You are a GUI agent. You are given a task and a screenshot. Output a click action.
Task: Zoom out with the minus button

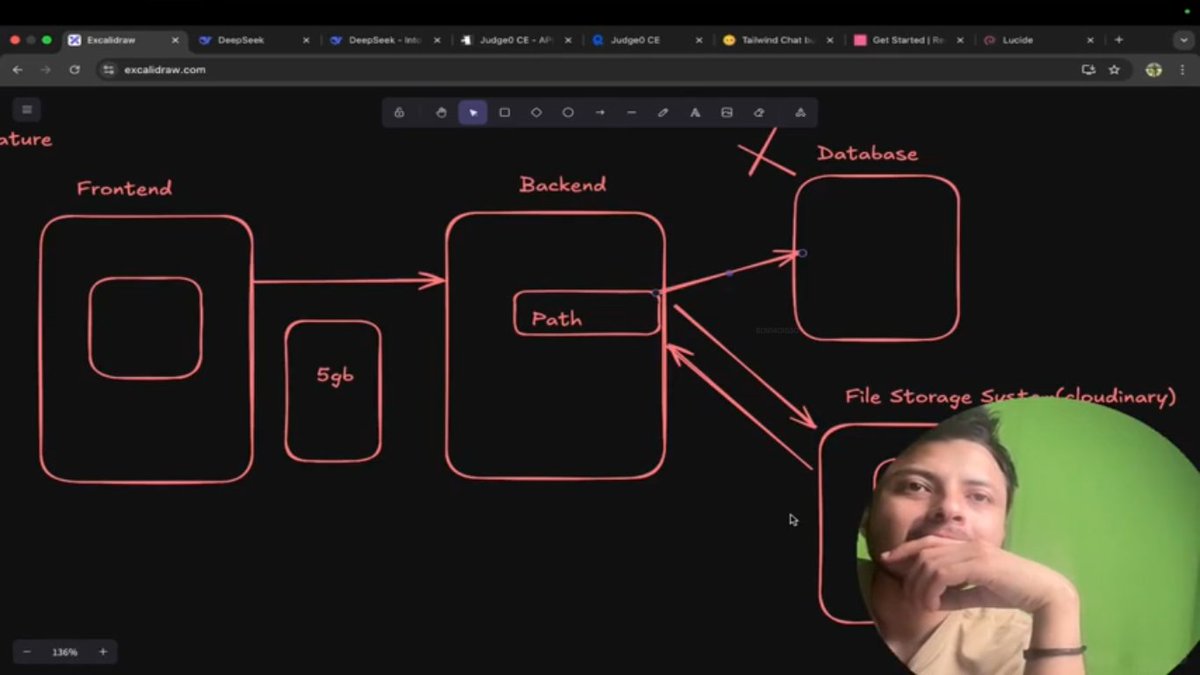tap(27, 652)
